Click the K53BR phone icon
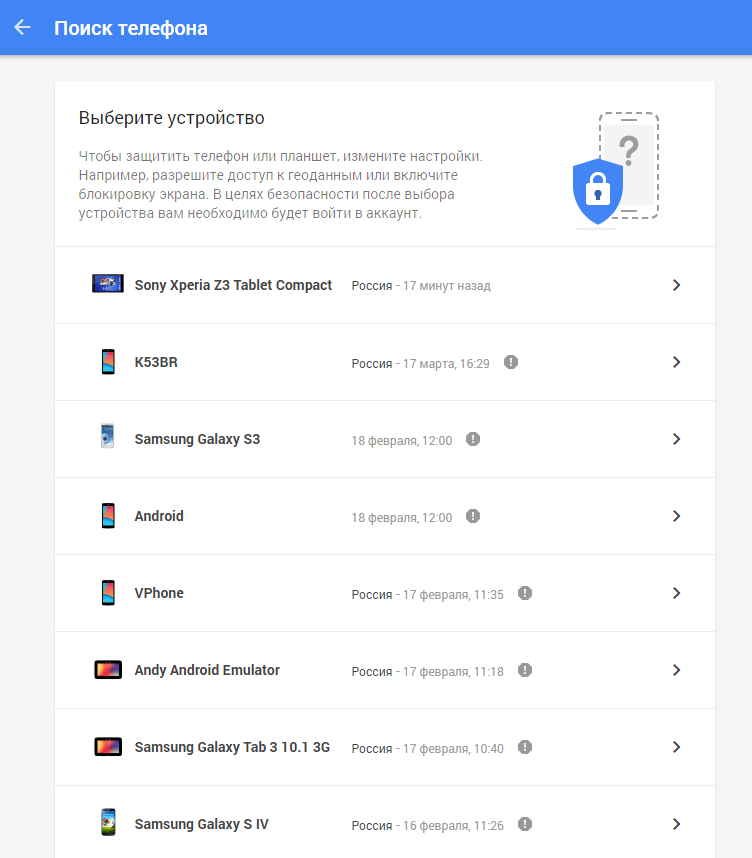This screenshot has width=752, height=858. point(108,362)
